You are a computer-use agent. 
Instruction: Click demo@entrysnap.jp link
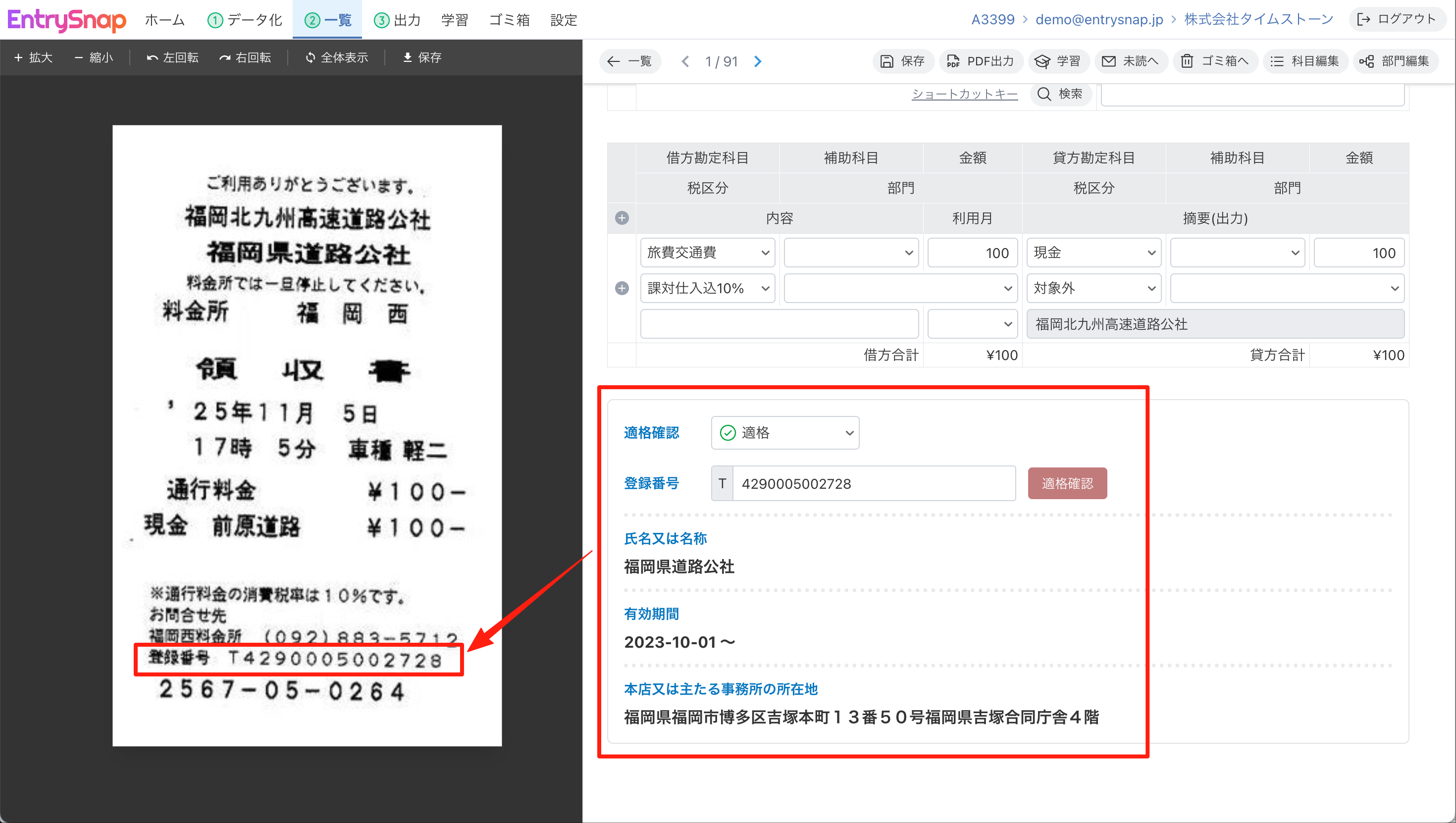1099,19
